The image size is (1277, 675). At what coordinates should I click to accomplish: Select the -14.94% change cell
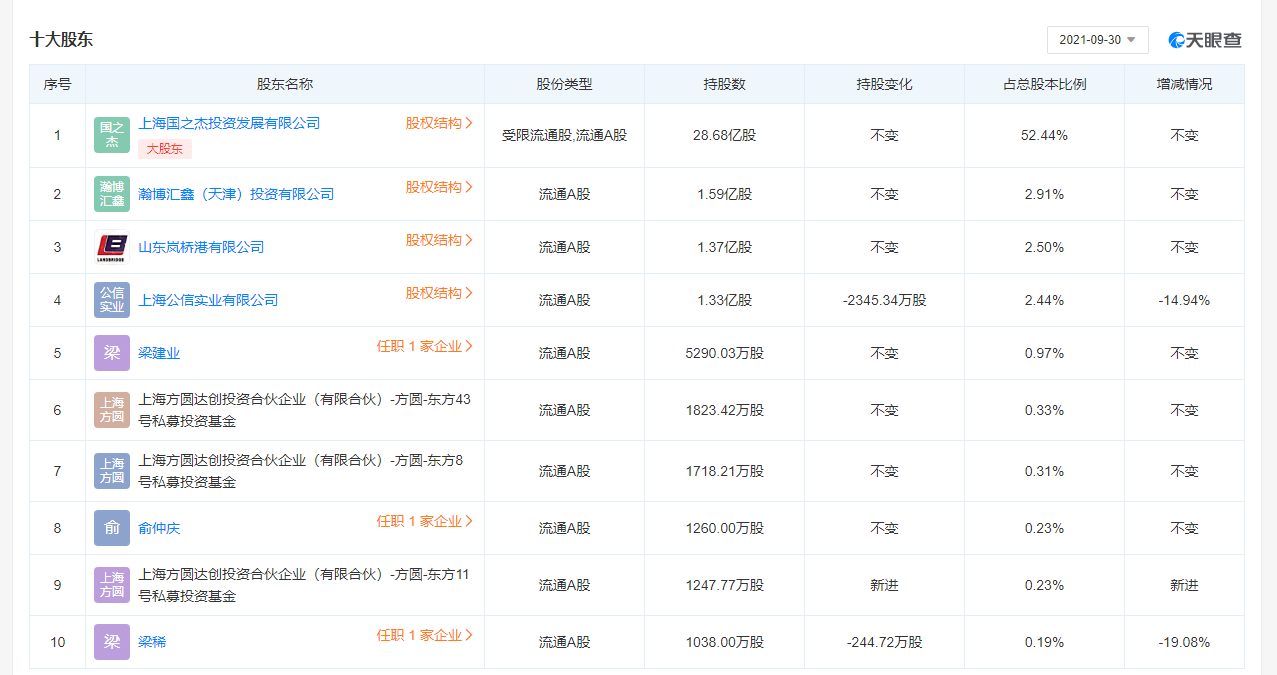point(1185,300)
